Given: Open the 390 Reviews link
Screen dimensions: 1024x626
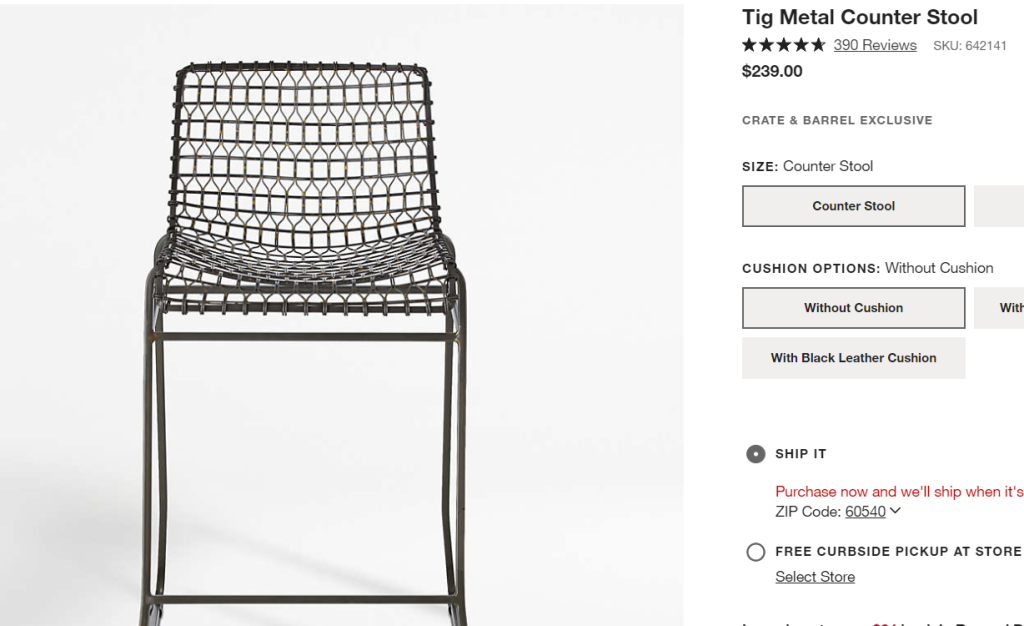Looking at the screenshot, I should coord(875,45).
